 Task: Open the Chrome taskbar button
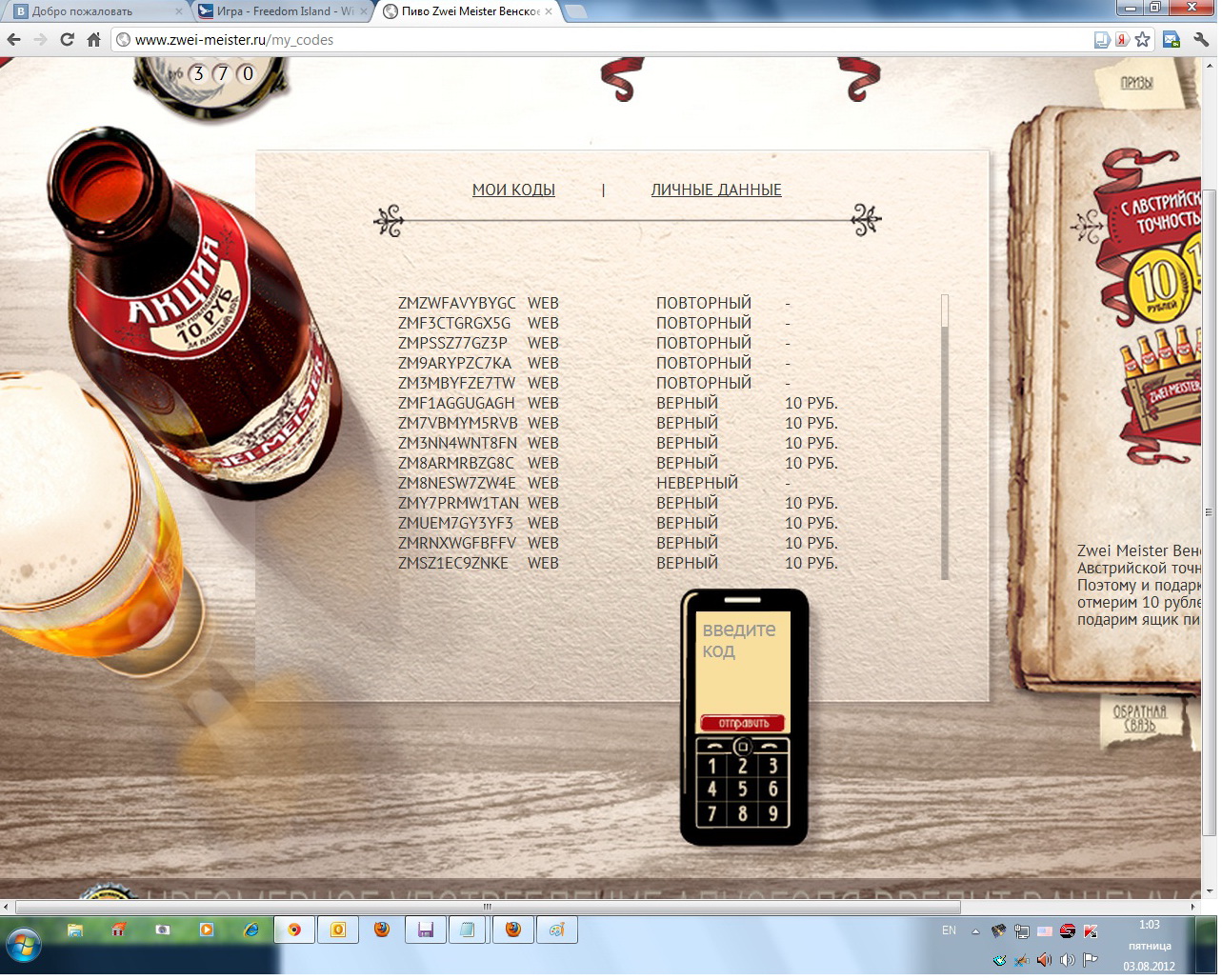(294, 930)
